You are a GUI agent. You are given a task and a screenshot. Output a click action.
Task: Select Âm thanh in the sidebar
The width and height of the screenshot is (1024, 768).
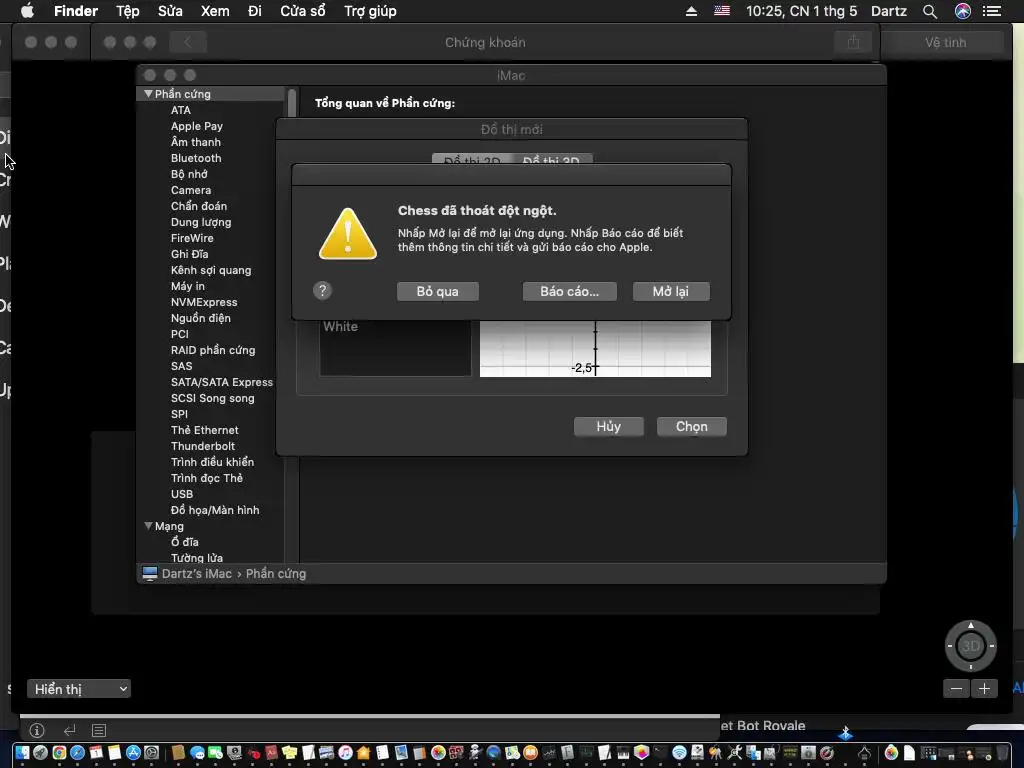(196, 142)
